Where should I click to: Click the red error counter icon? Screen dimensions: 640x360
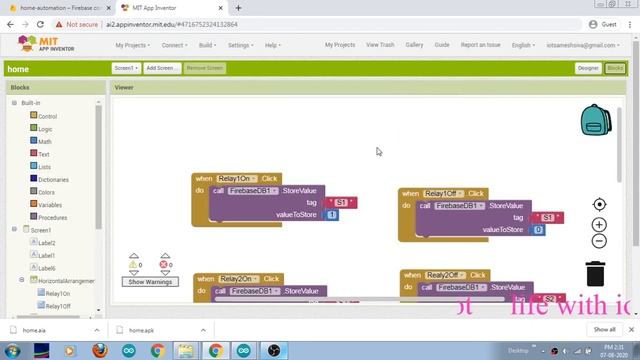tap(164, 264)
